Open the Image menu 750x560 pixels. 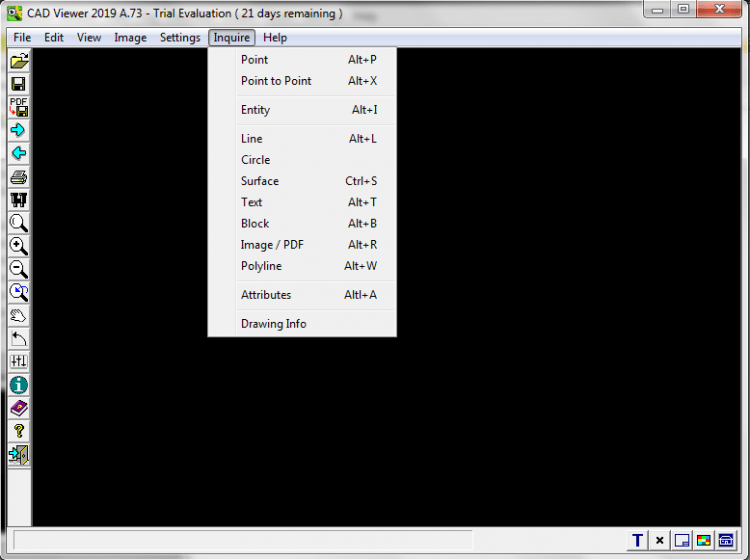coord(130,38)
